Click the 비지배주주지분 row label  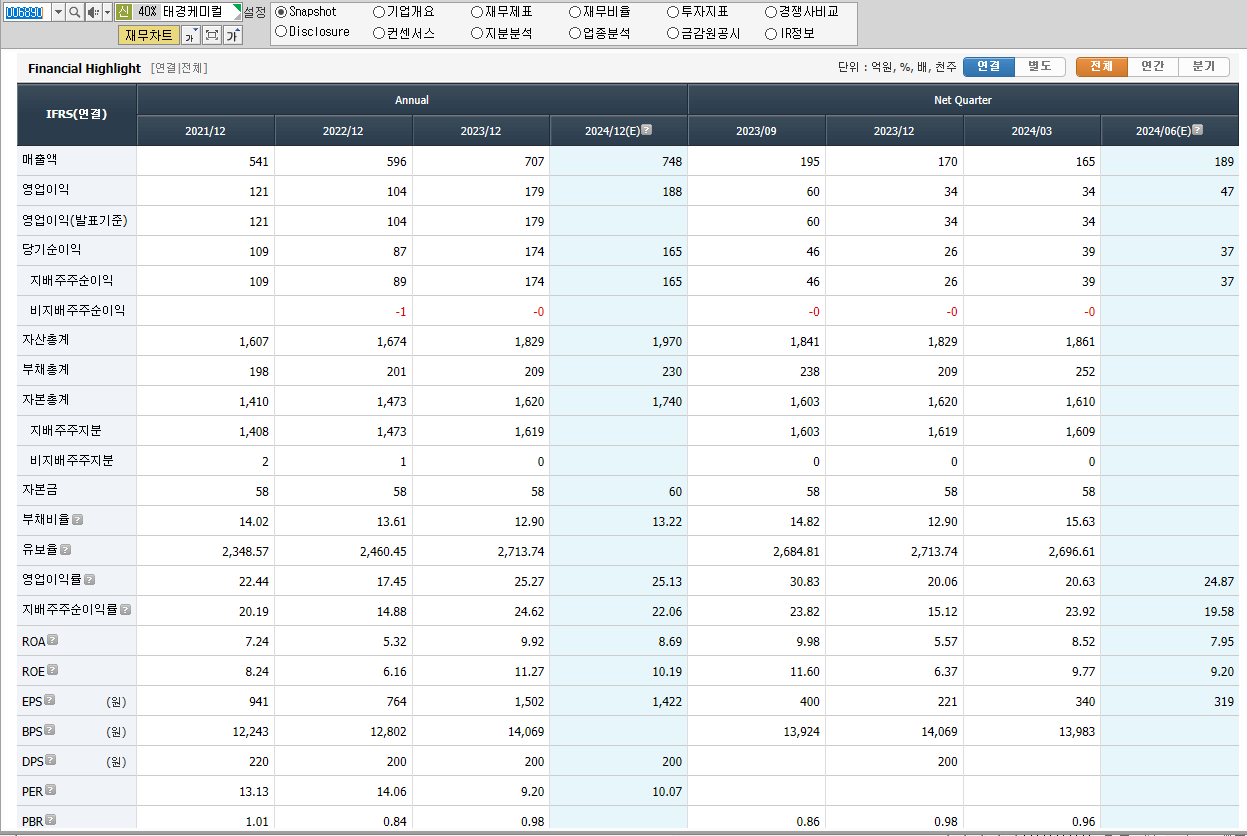coord(72,460)
